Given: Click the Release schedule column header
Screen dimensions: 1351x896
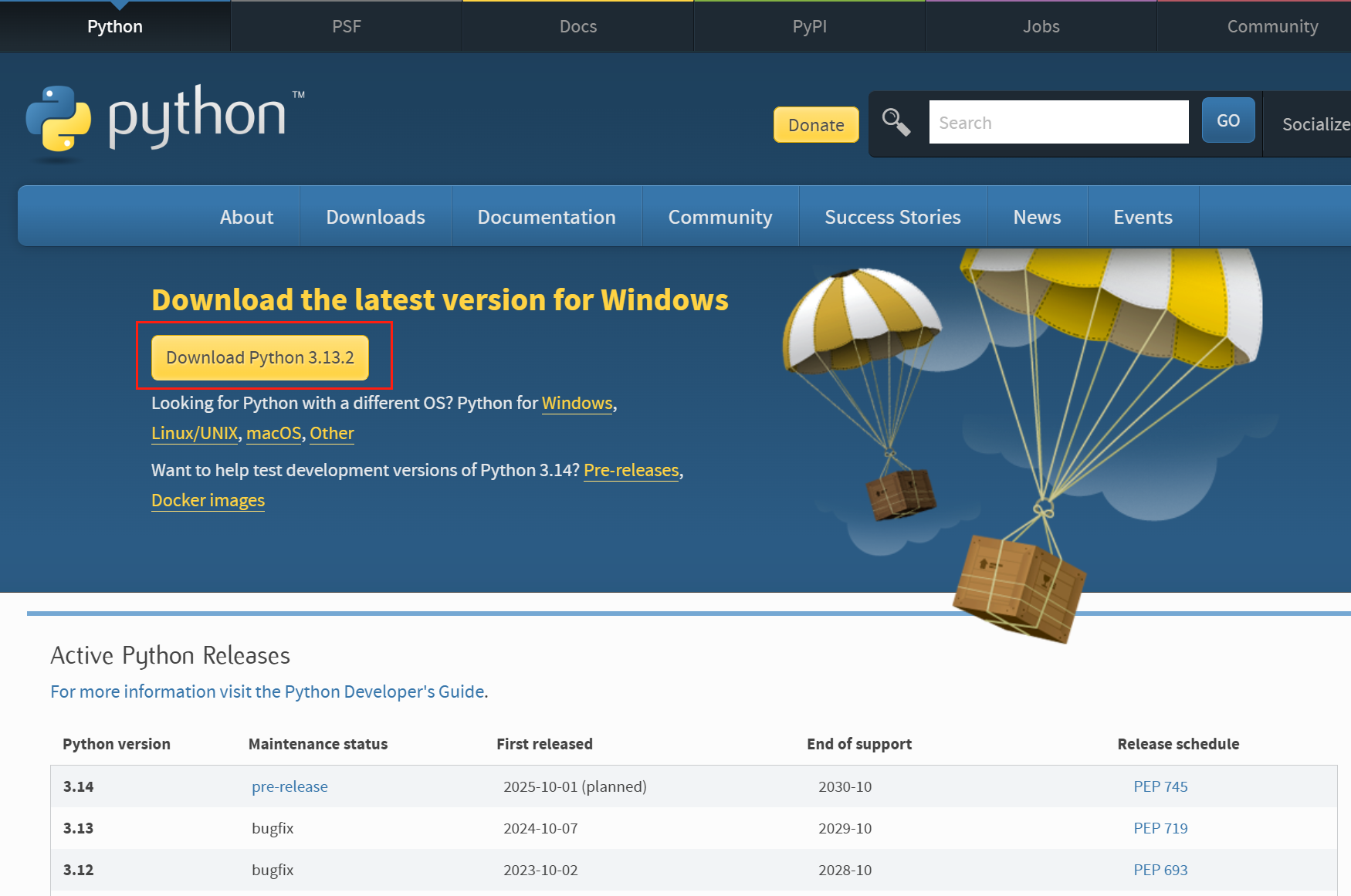Looking at the screenshot, I should tap(1178, 744).
